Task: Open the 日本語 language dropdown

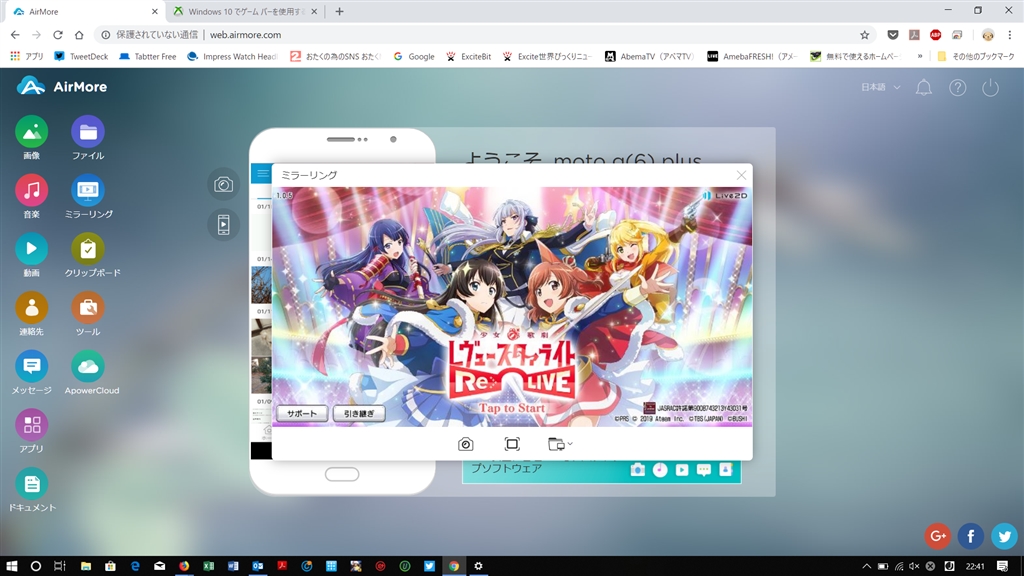Action: click(x=880, y=87)
